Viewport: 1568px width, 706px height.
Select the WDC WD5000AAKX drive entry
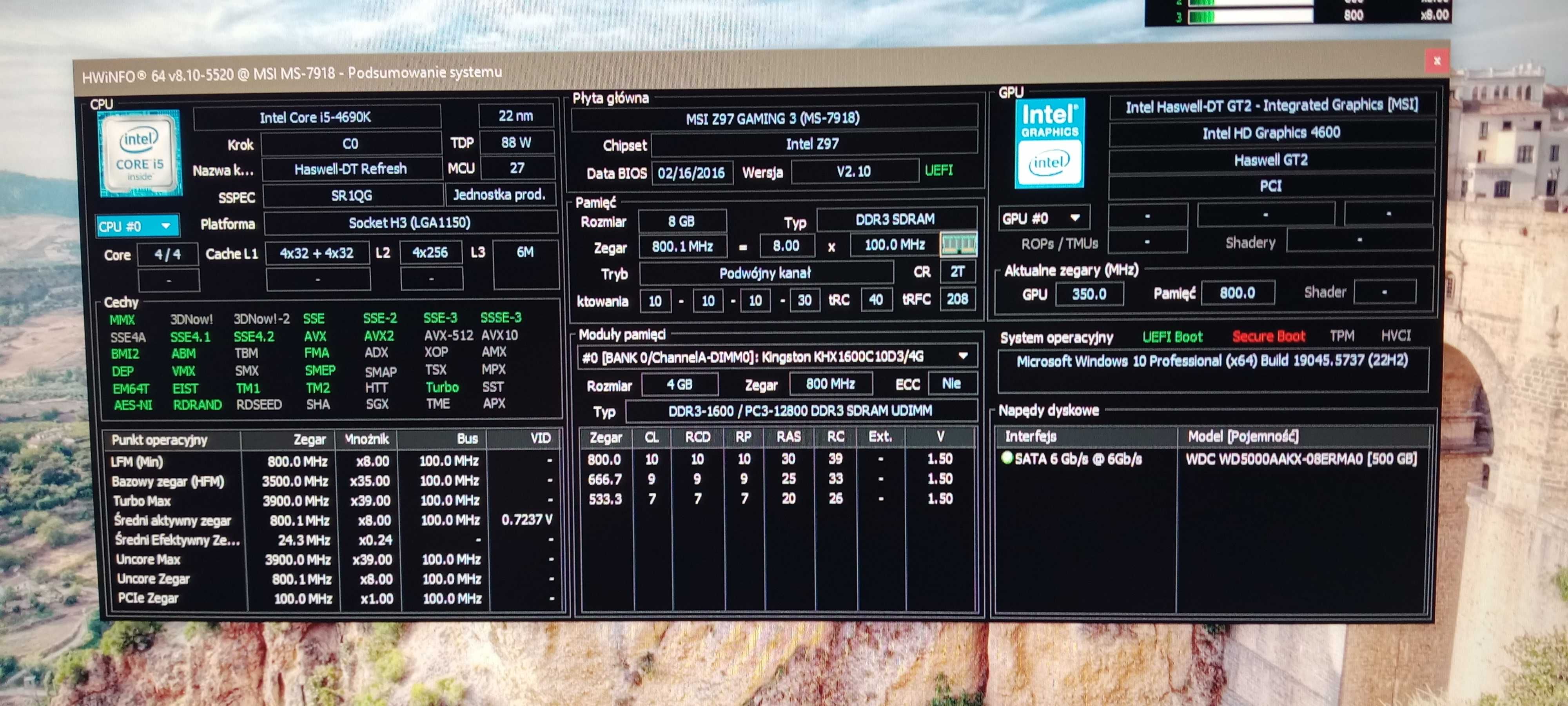1301,459
